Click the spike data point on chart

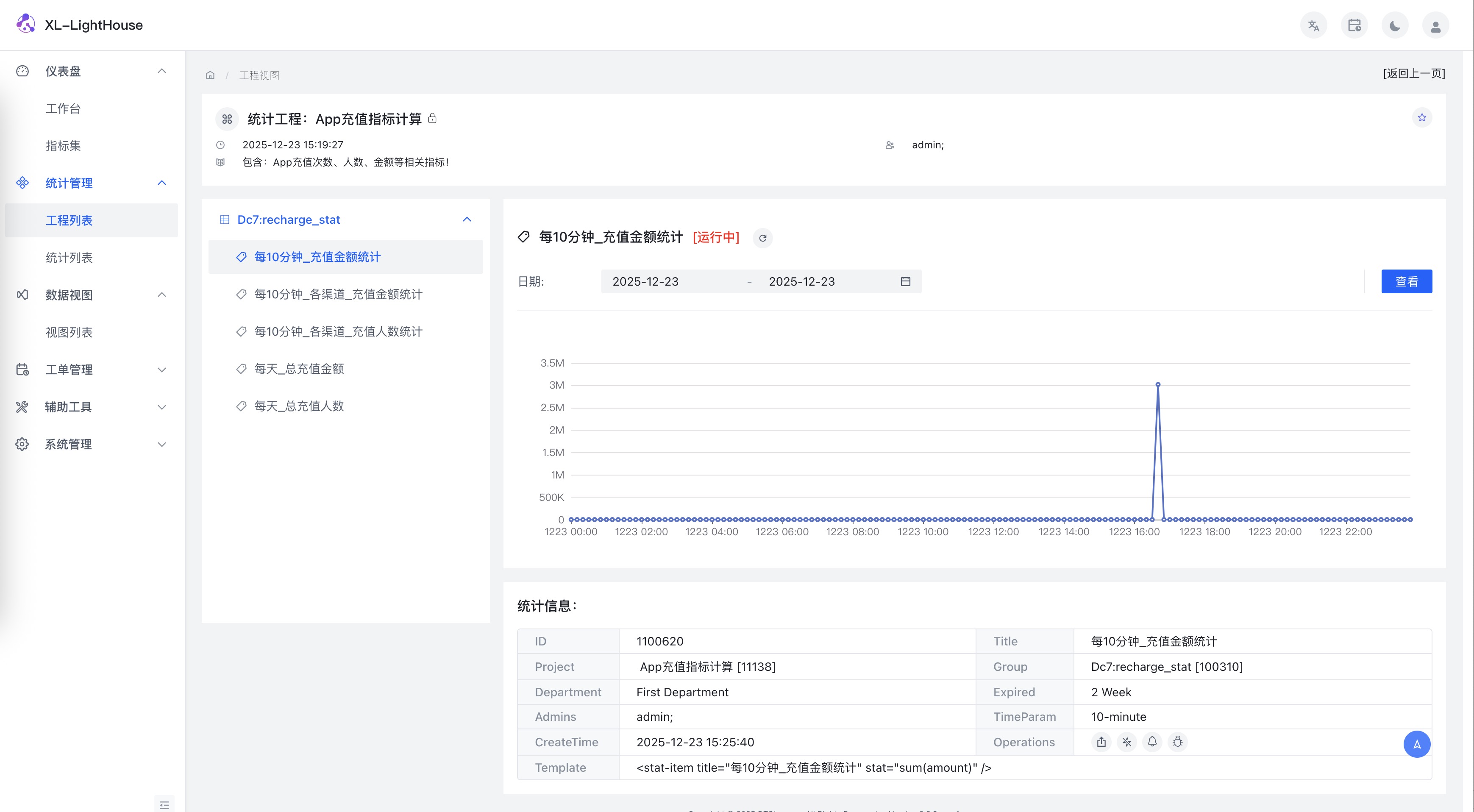(1157, 384)
